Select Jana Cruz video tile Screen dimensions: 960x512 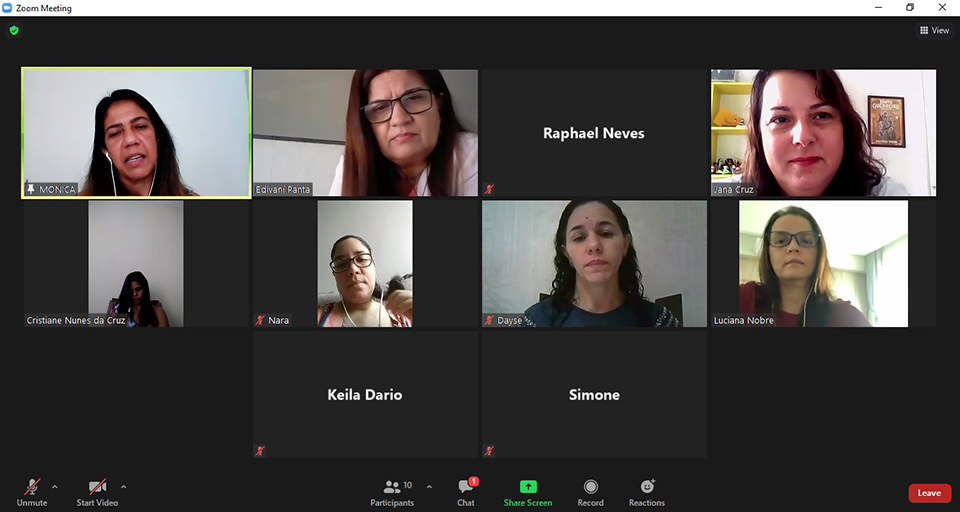[823, 133]
